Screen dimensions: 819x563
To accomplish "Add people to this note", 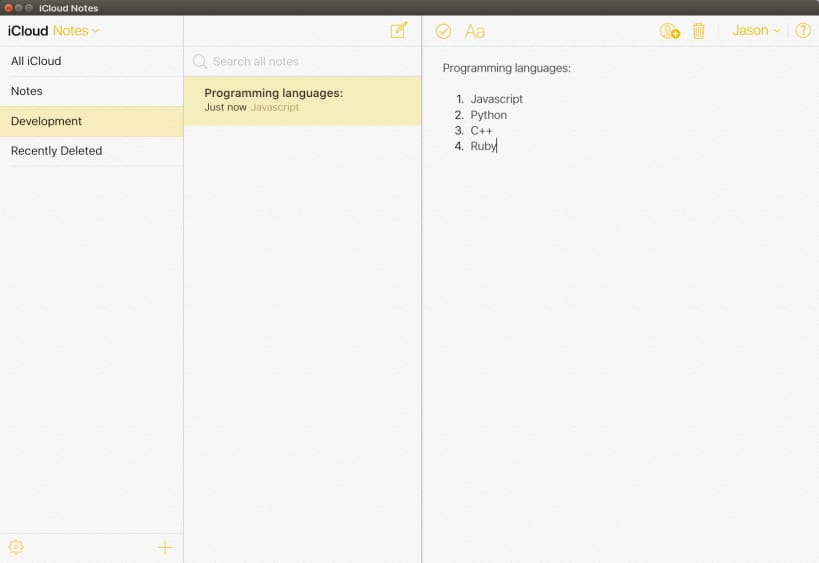I will 669,31.
